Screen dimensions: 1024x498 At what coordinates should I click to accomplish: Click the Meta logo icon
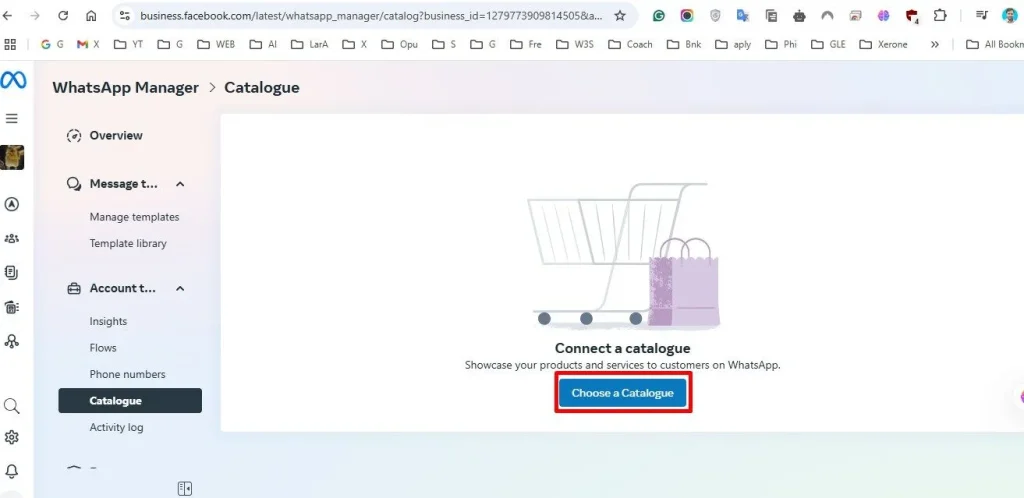[x=13, y=80]
